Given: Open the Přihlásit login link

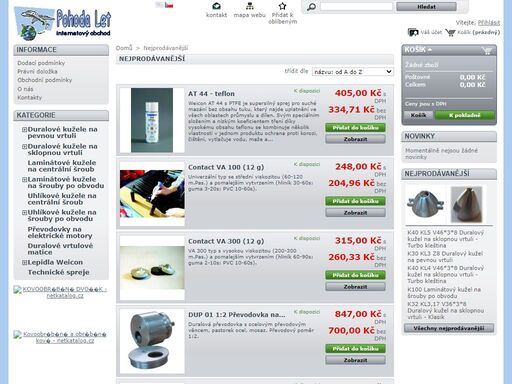Looking at the screenshot, I should [489, 23].
